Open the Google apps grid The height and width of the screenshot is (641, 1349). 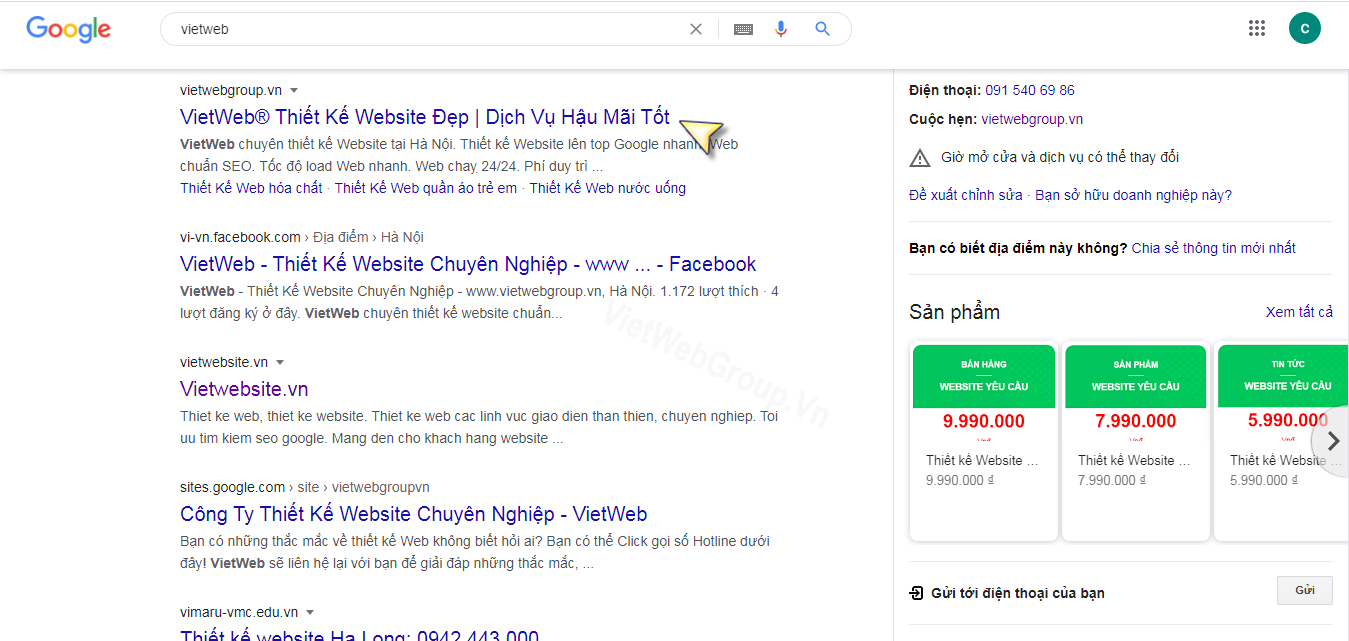(1257, 28)
